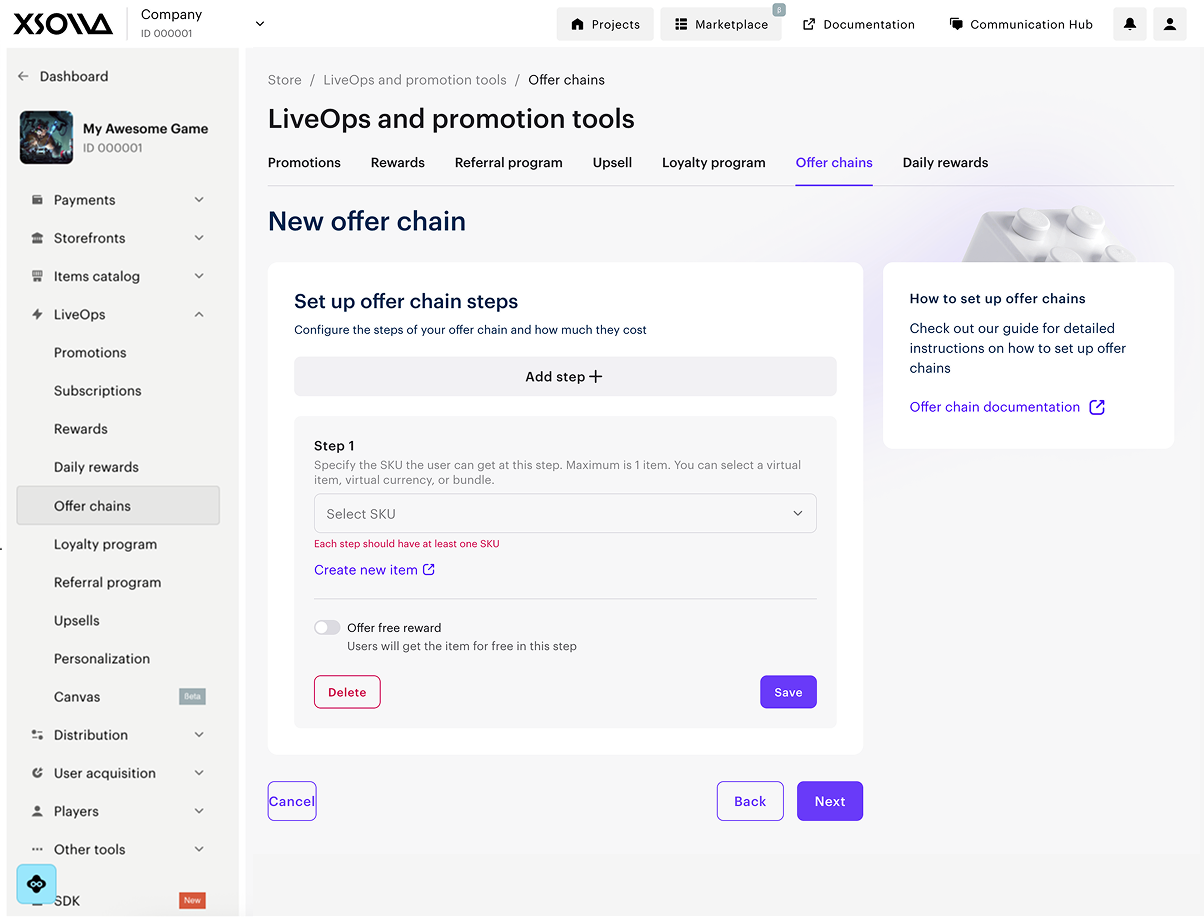The height and width of the screenshot is (917, 1204).
Task: Open the Select SKU dropdown
Action: 565,514
